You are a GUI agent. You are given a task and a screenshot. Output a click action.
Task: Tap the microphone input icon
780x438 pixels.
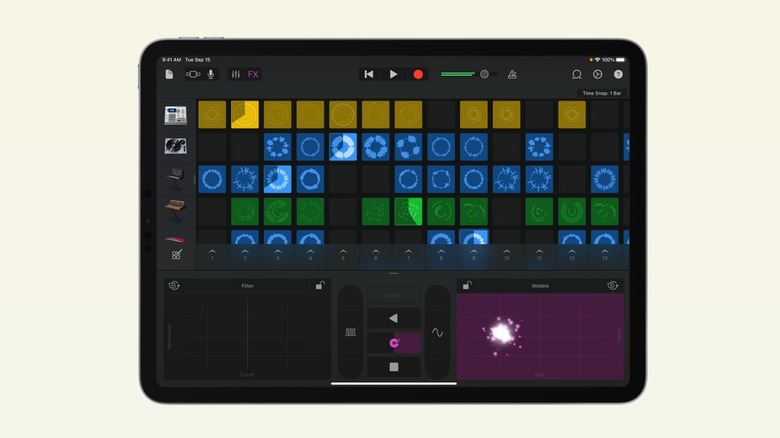pyautogui.click(x=211, y=74)
